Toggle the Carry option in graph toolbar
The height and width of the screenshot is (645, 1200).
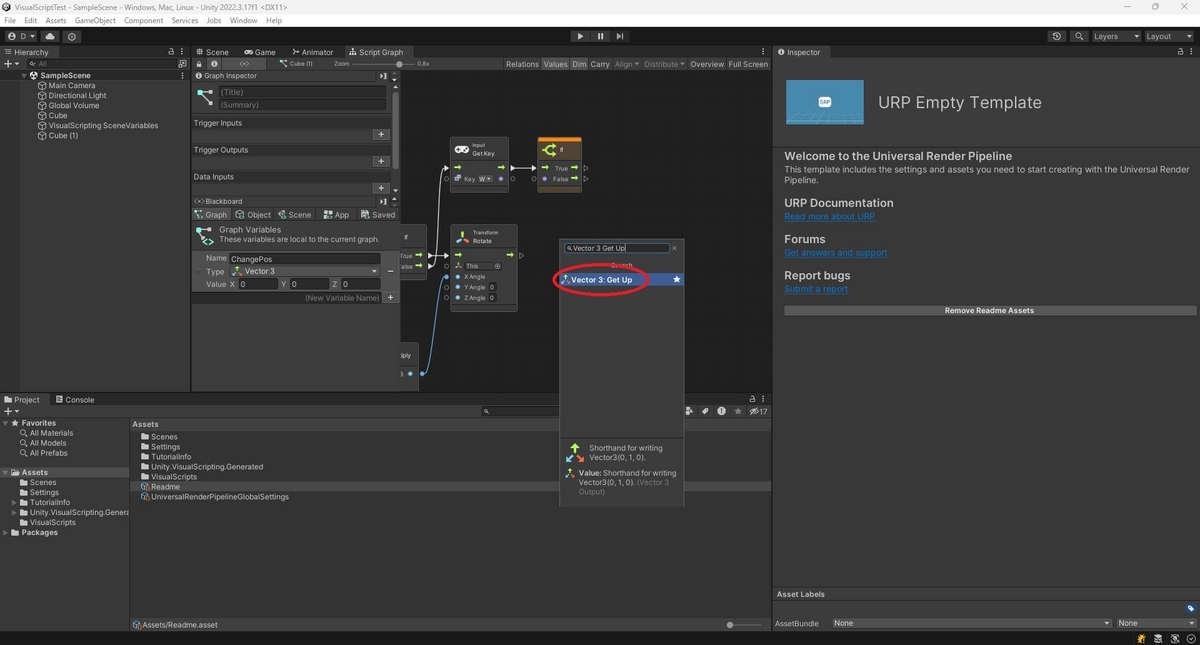[x=600, y=64]
